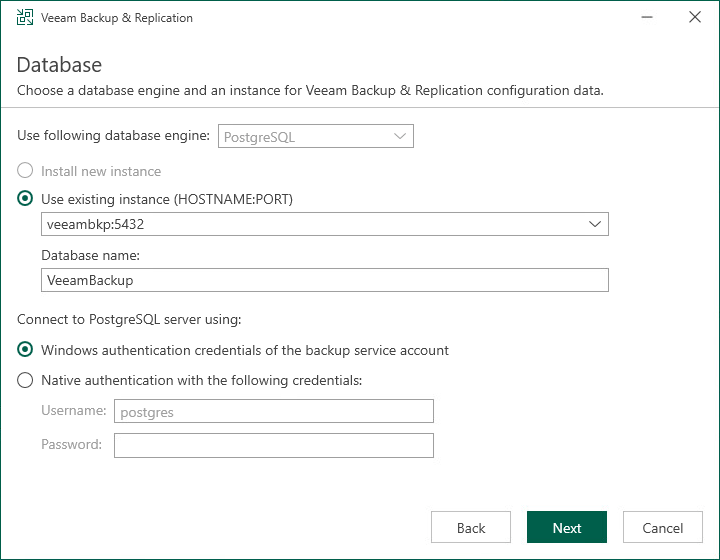Click the Username field containing postgres
This screenshot has width=720, height=560.
[273, 411]
